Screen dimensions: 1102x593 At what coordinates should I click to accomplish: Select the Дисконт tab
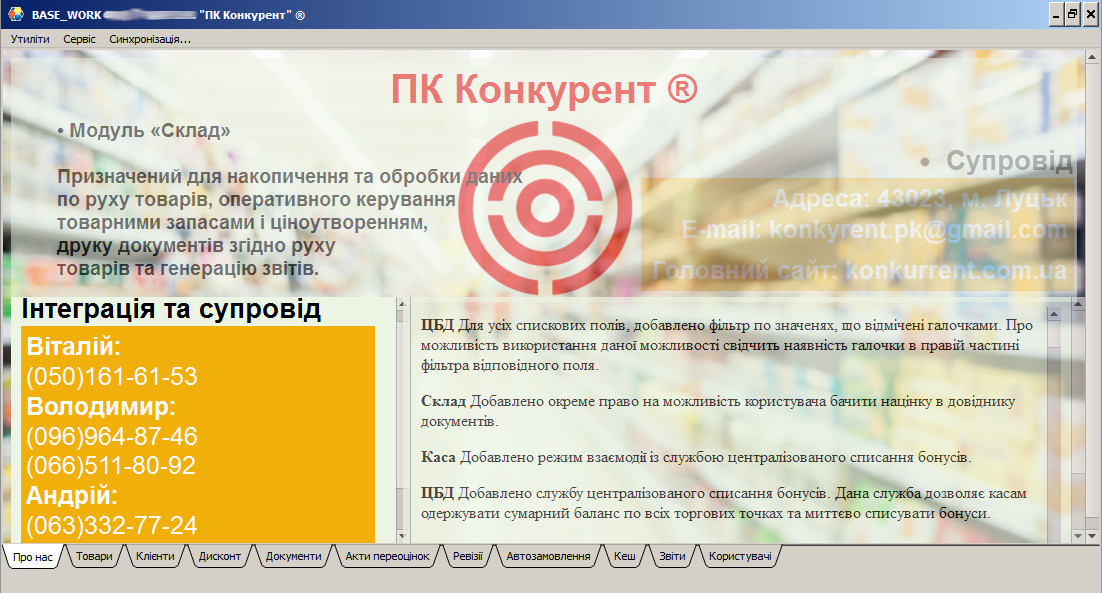(x=220, y=556)
